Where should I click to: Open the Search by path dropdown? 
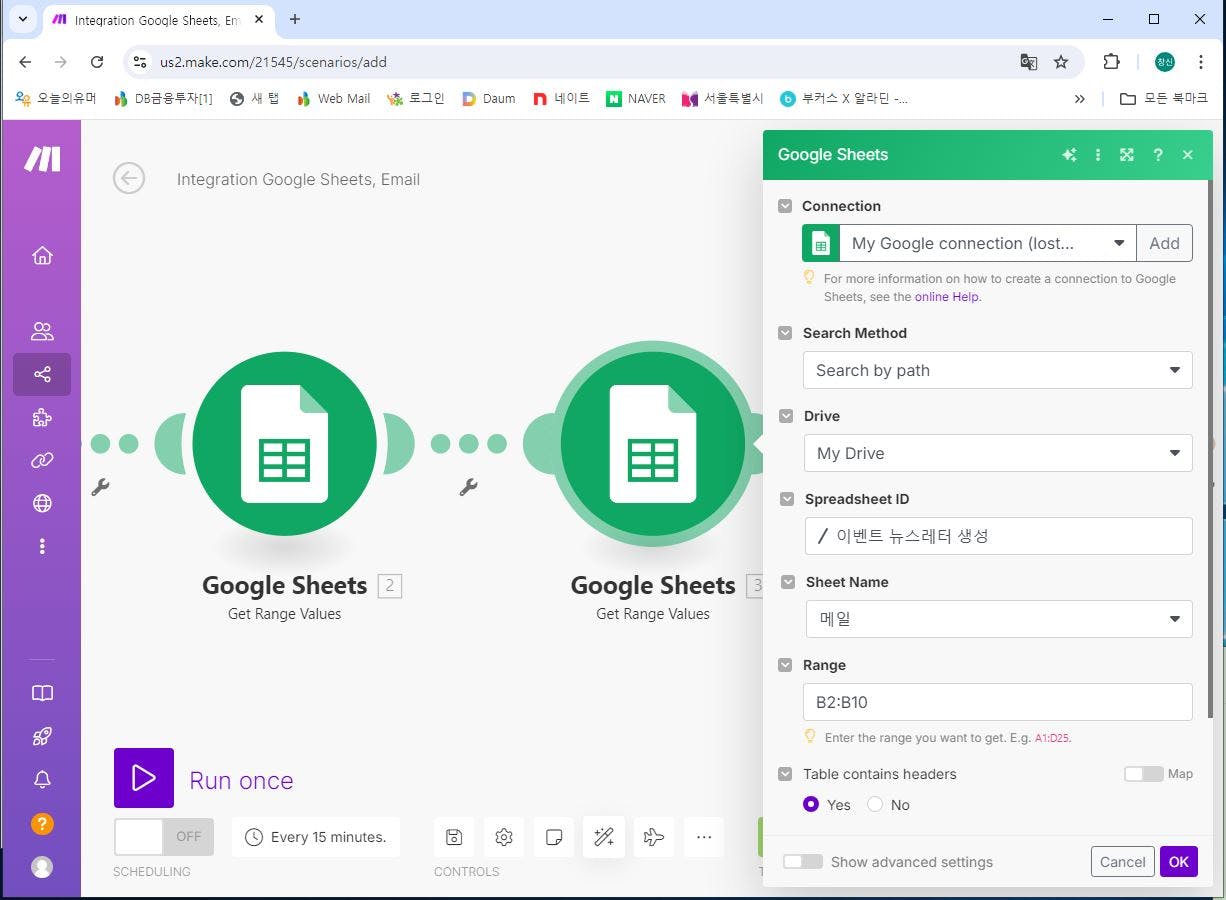coord(998,370)
